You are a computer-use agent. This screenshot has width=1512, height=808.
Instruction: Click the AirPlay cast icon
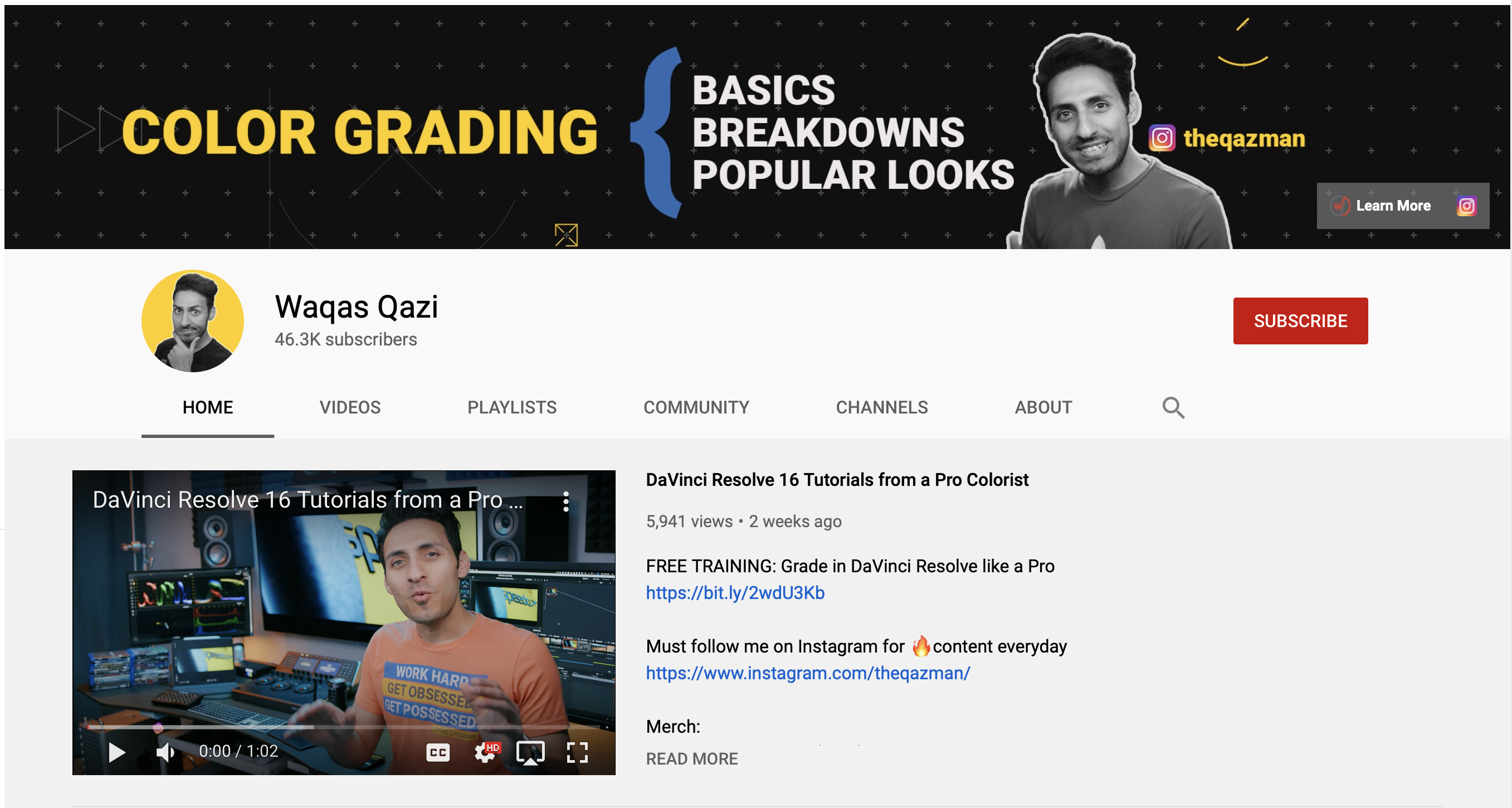[x=530, y=752]
